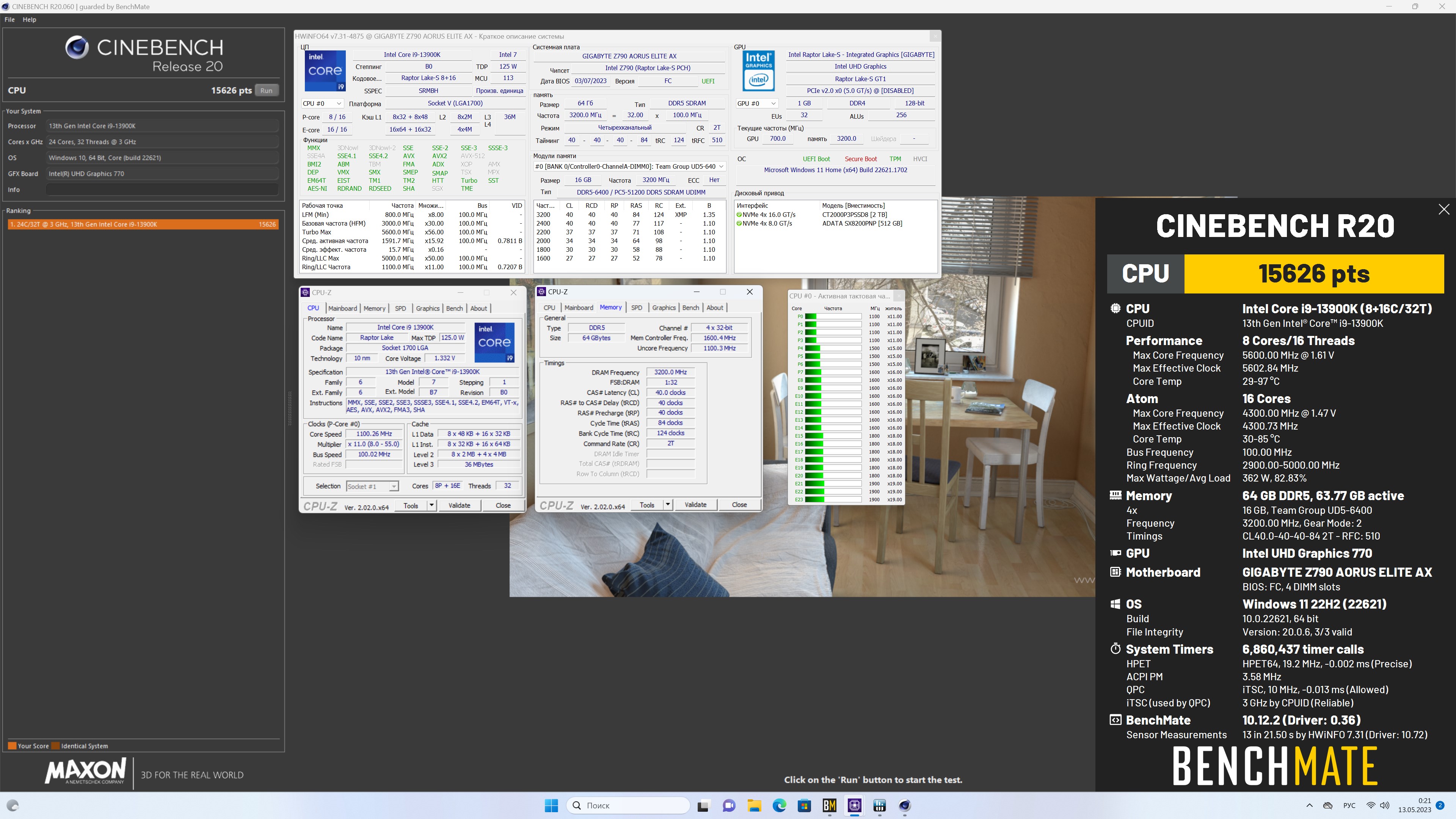This screenshot has width=1456, height=819.
Task: Click Validate in right CPU-Z window
Action: point(695,505)
